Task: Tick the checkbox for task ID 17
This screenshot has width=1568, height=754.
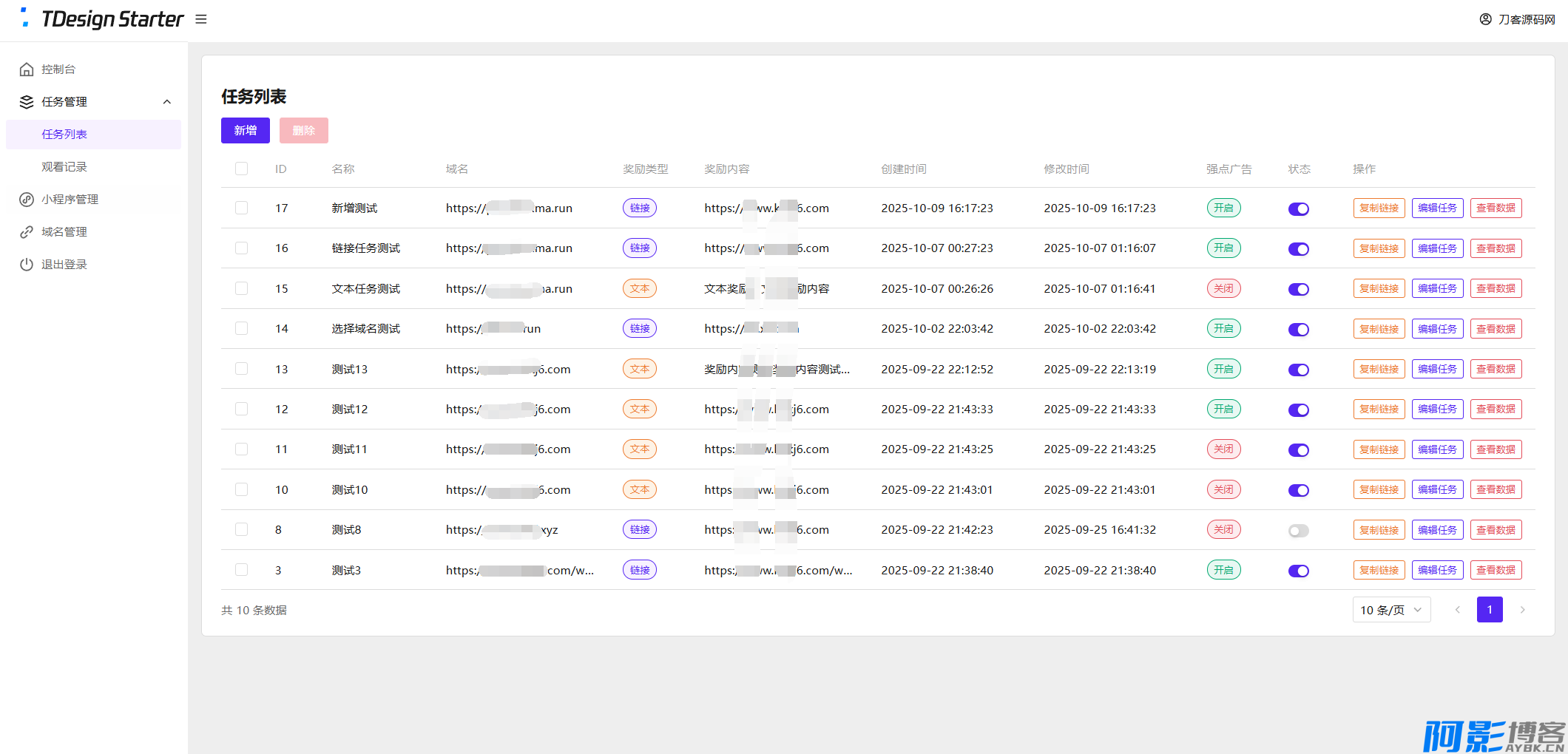Action: (x=241, y=208)
